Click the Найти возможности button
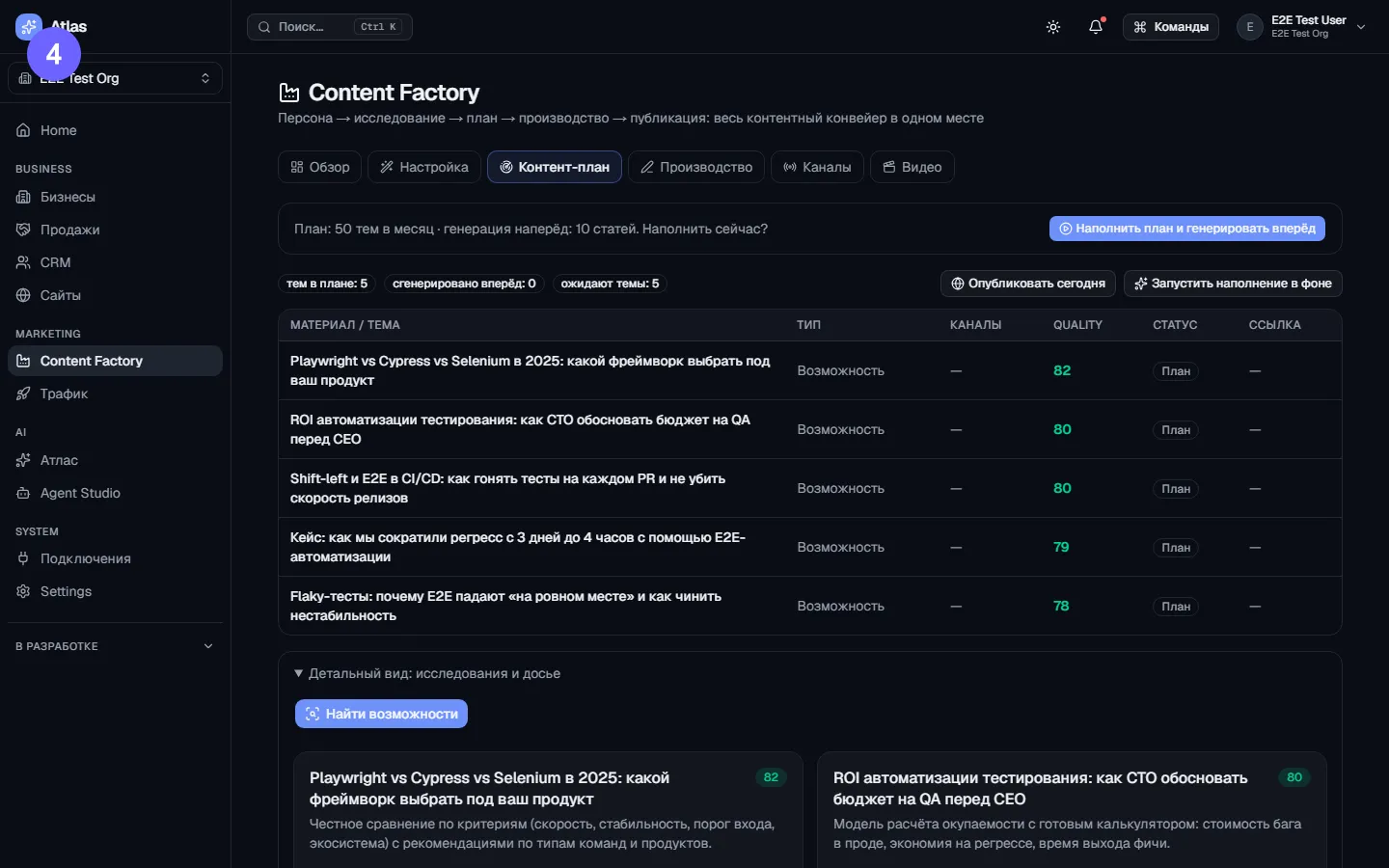This screenshot has height=868, width=1389. [381, 714]
